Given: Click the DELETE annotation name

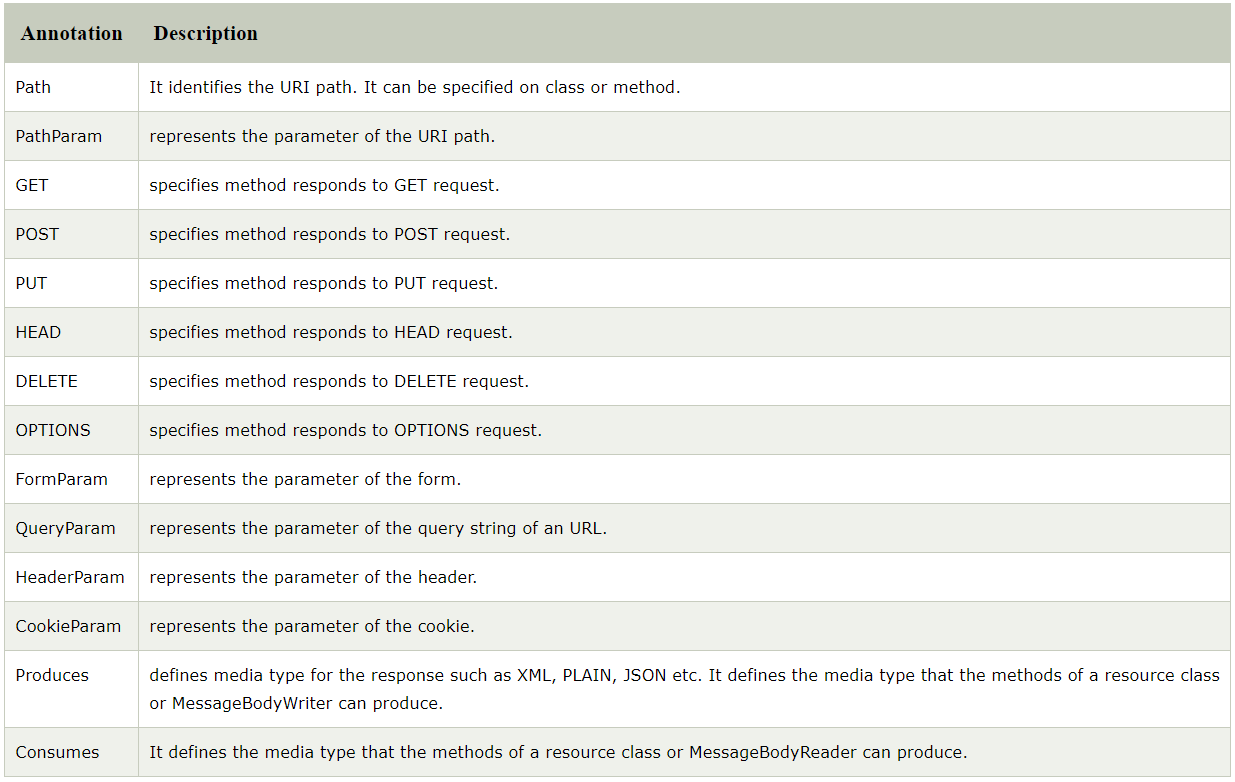Looking at the screenshot, I should [x=46, y=381].
